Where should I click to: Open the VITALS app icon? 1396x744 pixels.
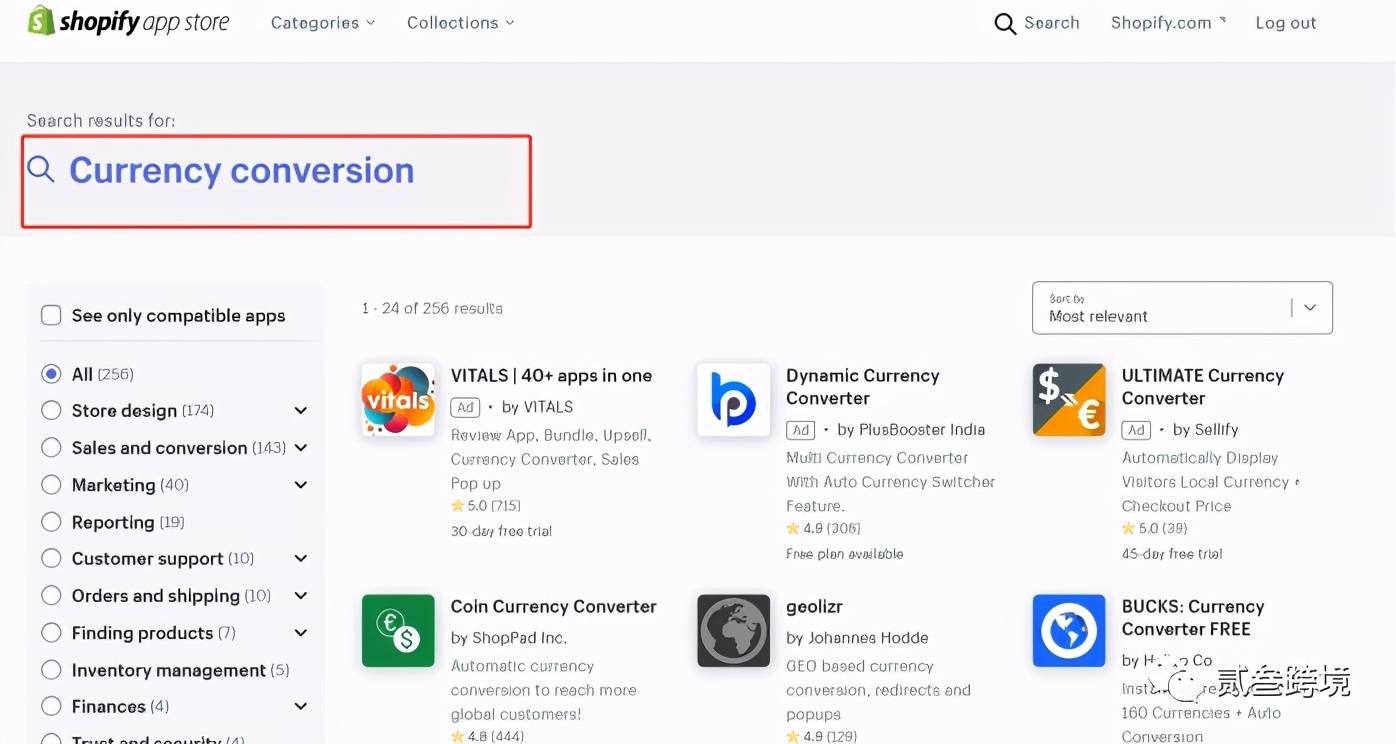coord(398,400)
